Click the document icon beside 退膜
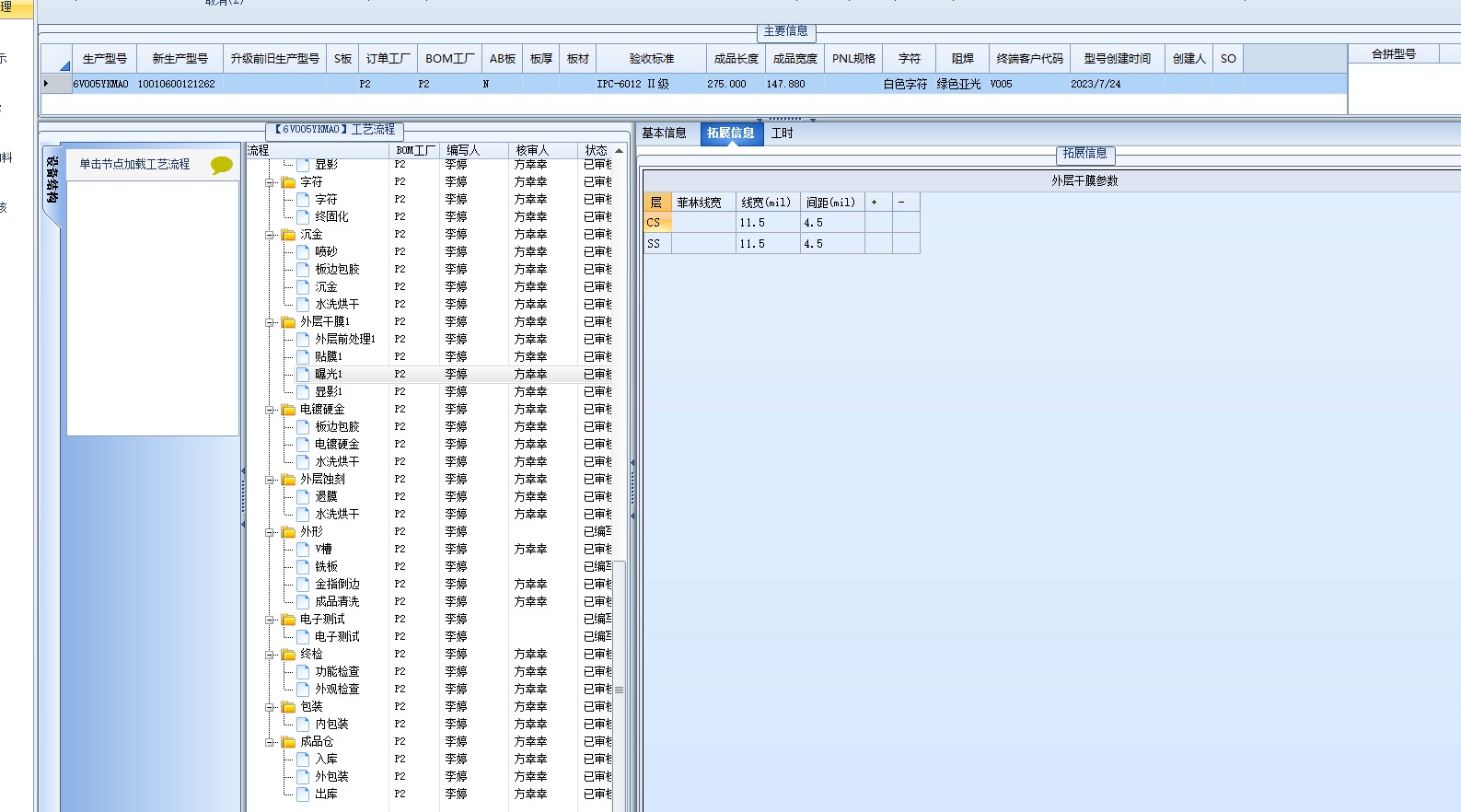 tap(303, 496)
